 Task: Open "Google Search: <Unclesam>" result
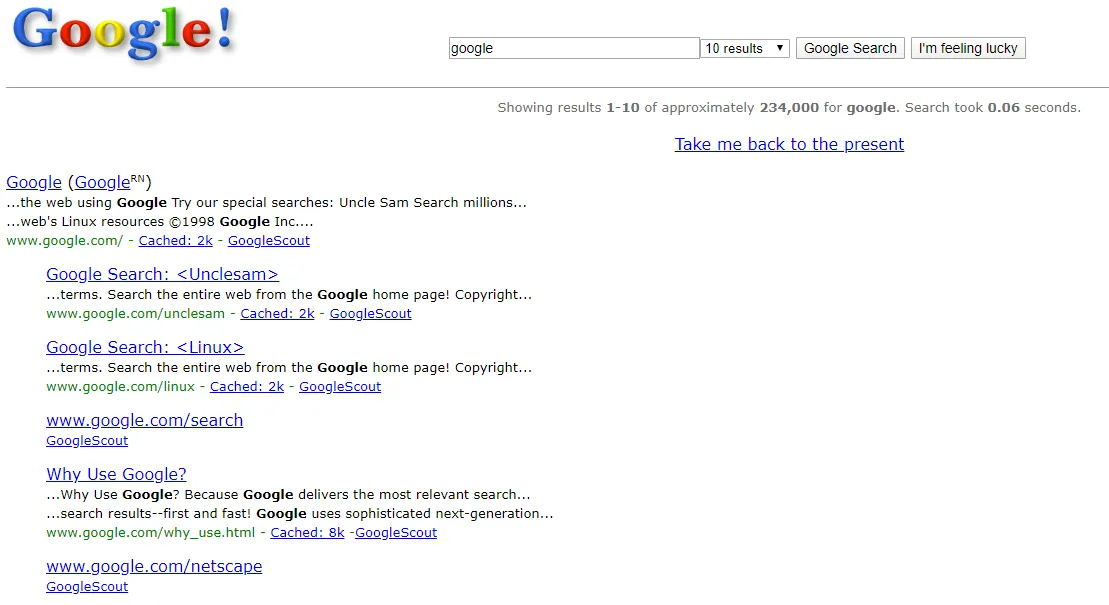tap(162, 274)
